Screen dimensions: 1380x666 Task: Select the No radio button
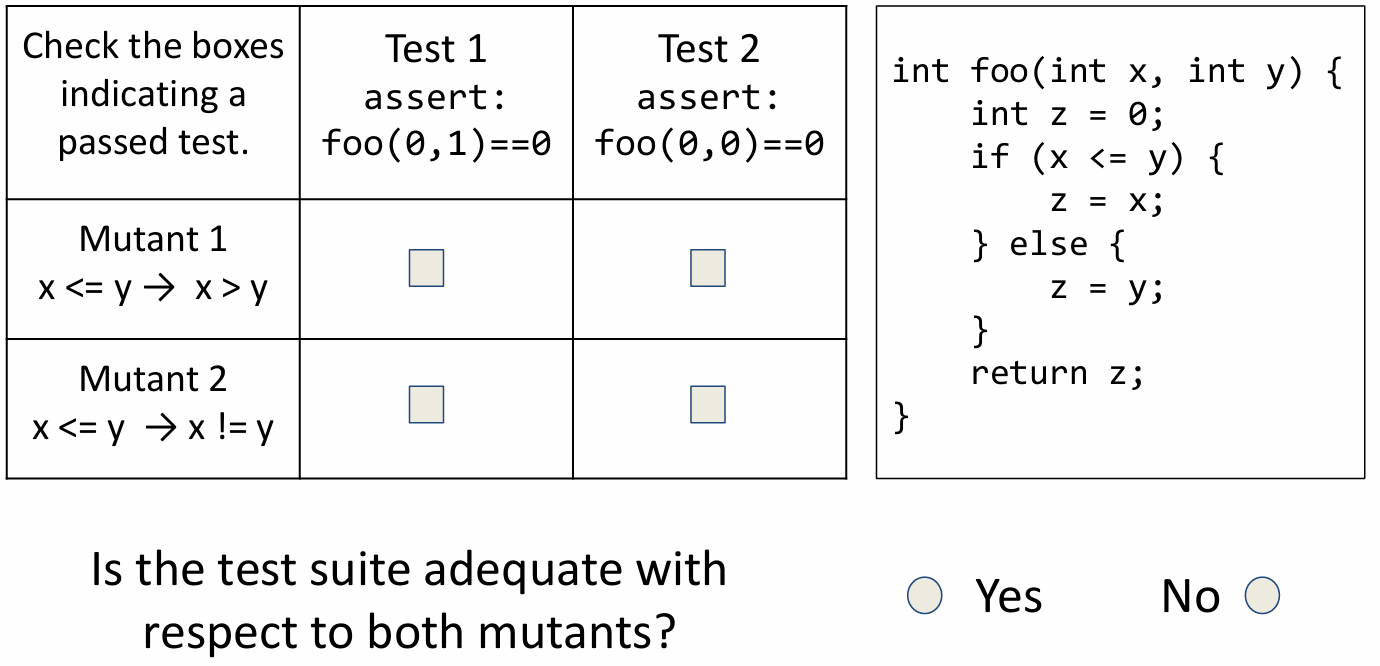click(1262, 596)
